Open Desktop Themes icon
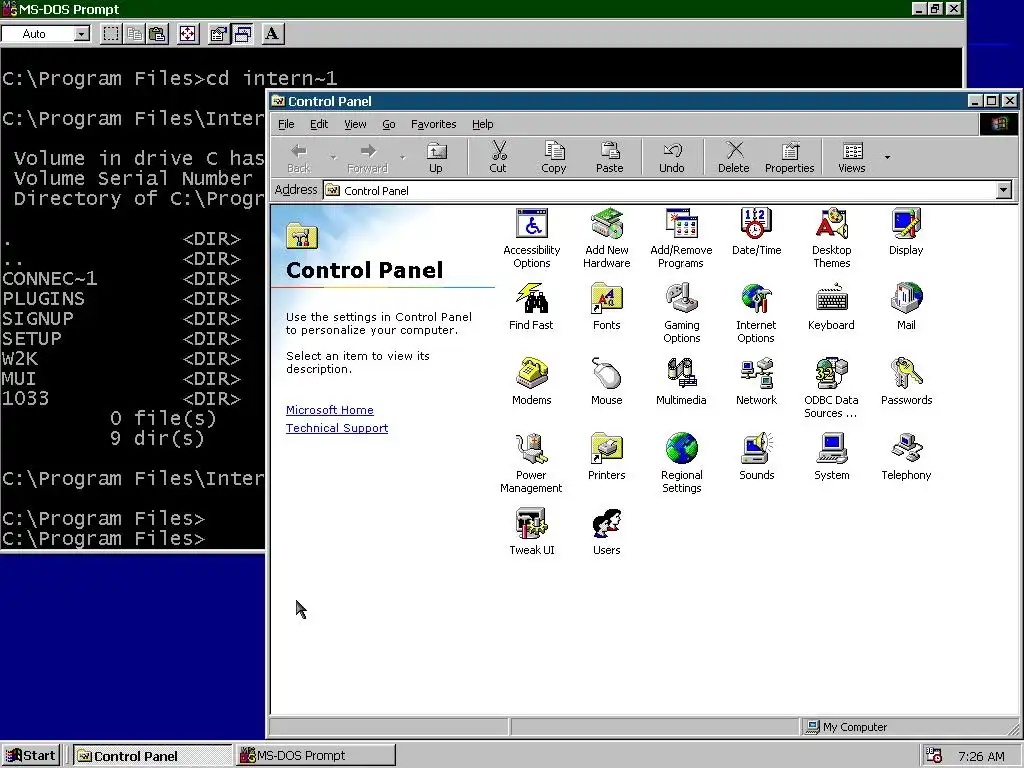The image size is (1024, 768). 831,238
